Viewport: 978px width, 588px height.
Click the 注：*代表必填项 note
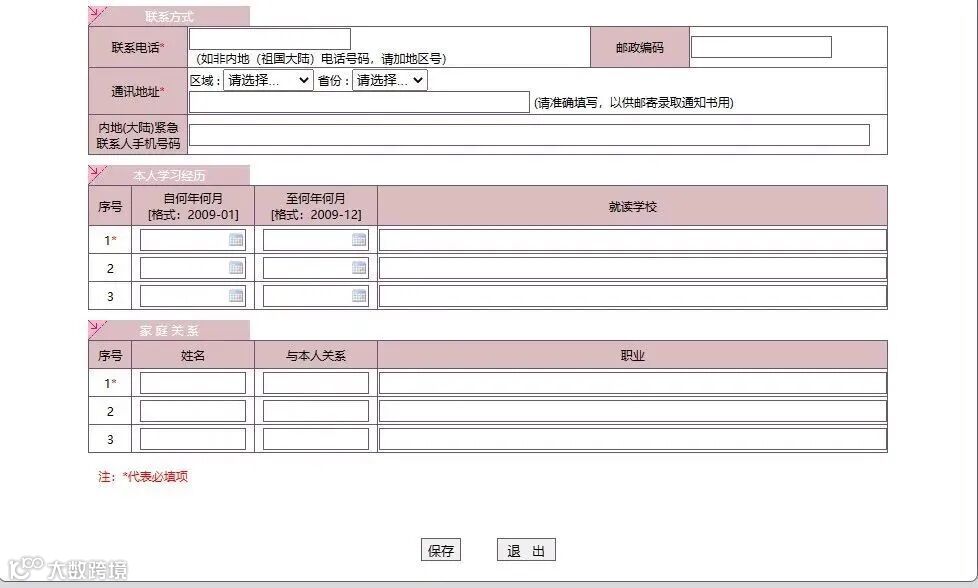point(143,476)
